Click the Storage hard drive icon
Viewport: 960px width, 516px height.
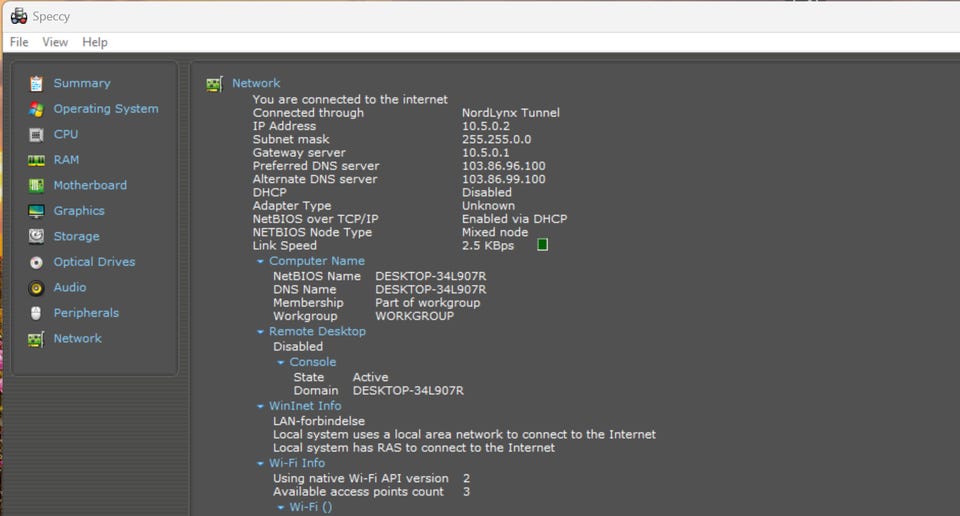coord(36,236)
